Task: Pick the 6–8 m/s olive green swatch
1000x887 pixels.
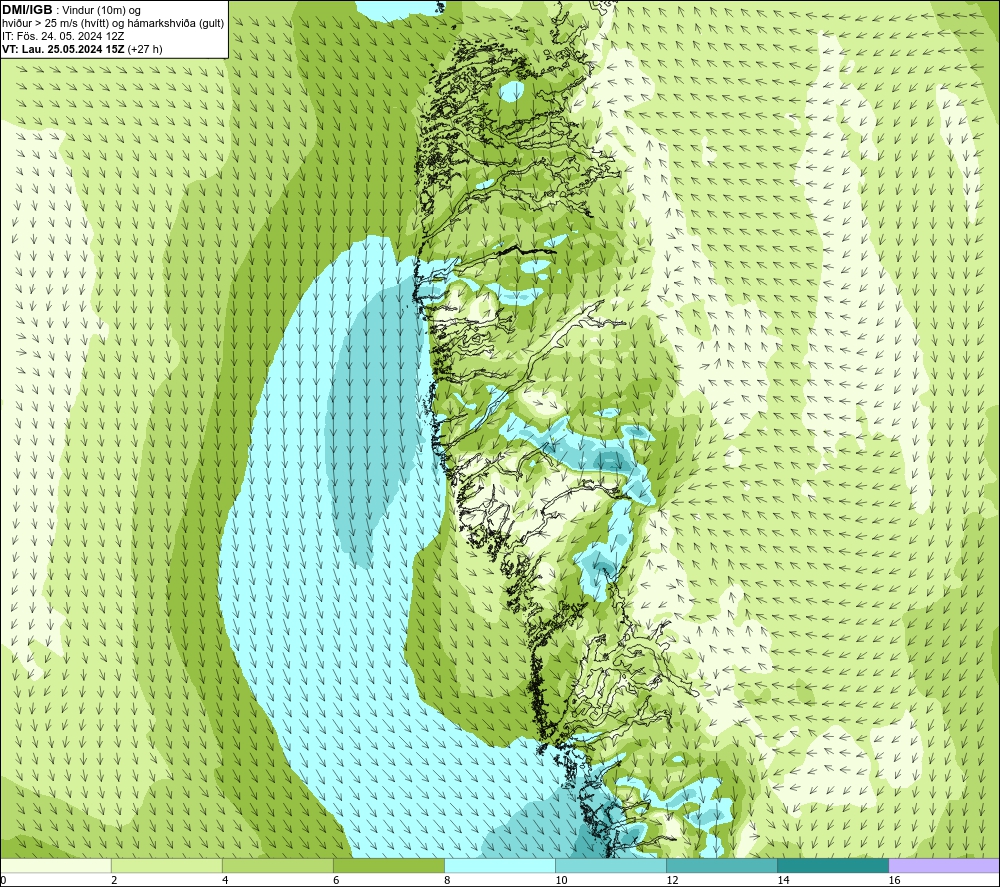Action: (x=388, y=866)
